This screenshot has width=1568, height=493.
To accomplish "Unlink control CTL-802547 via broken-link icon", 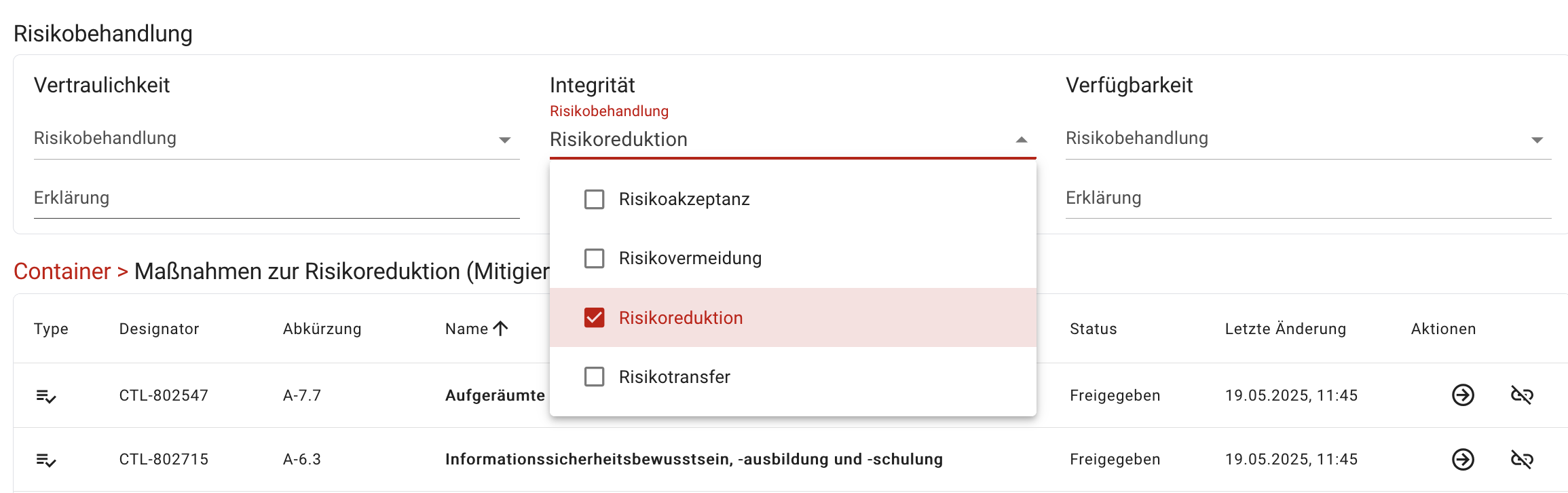I will pos(1523,395).
